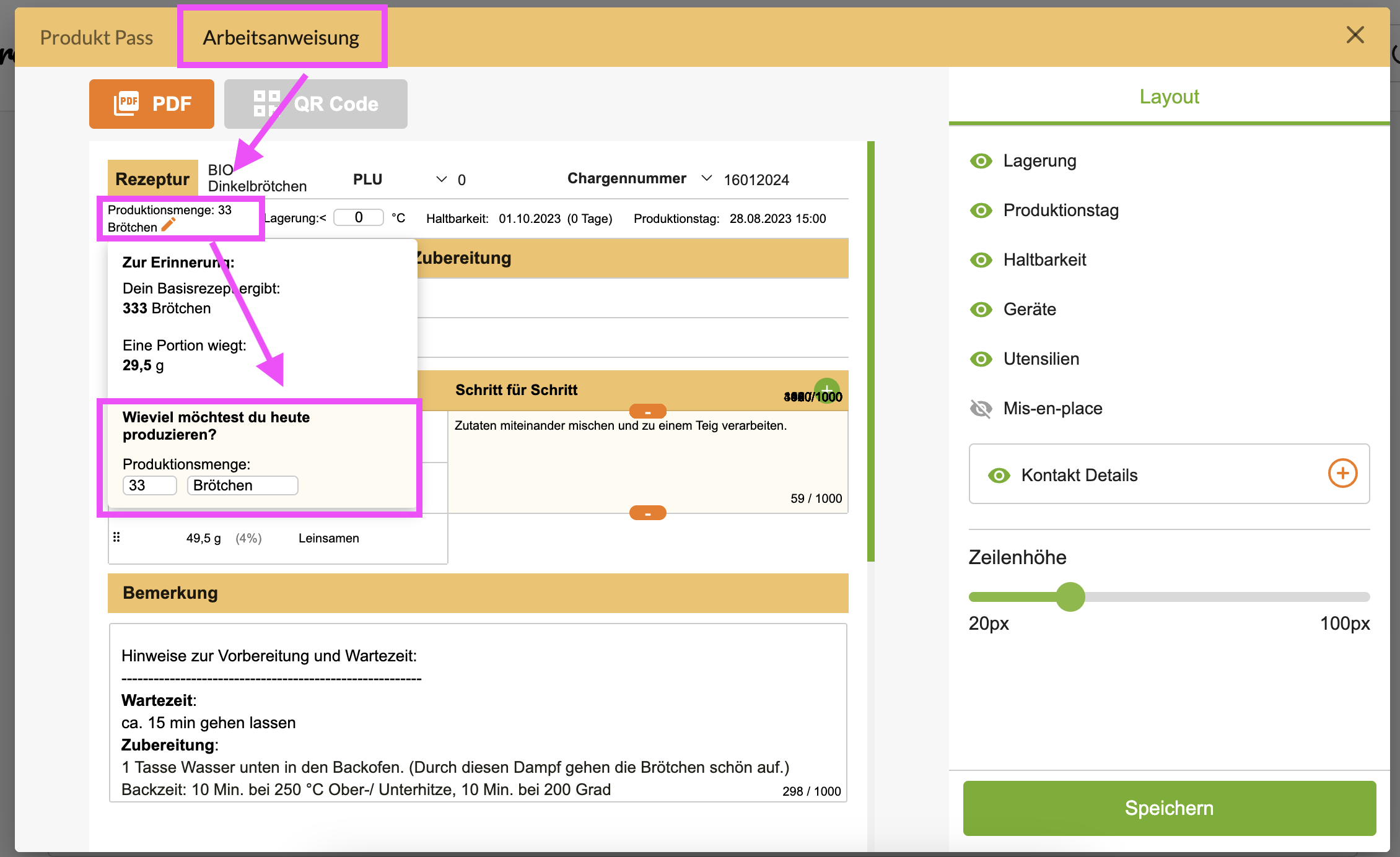Click the Schritt für Schritt header
The width and height of the screenshot is (1400, 857).
click(x=516, y=390)
